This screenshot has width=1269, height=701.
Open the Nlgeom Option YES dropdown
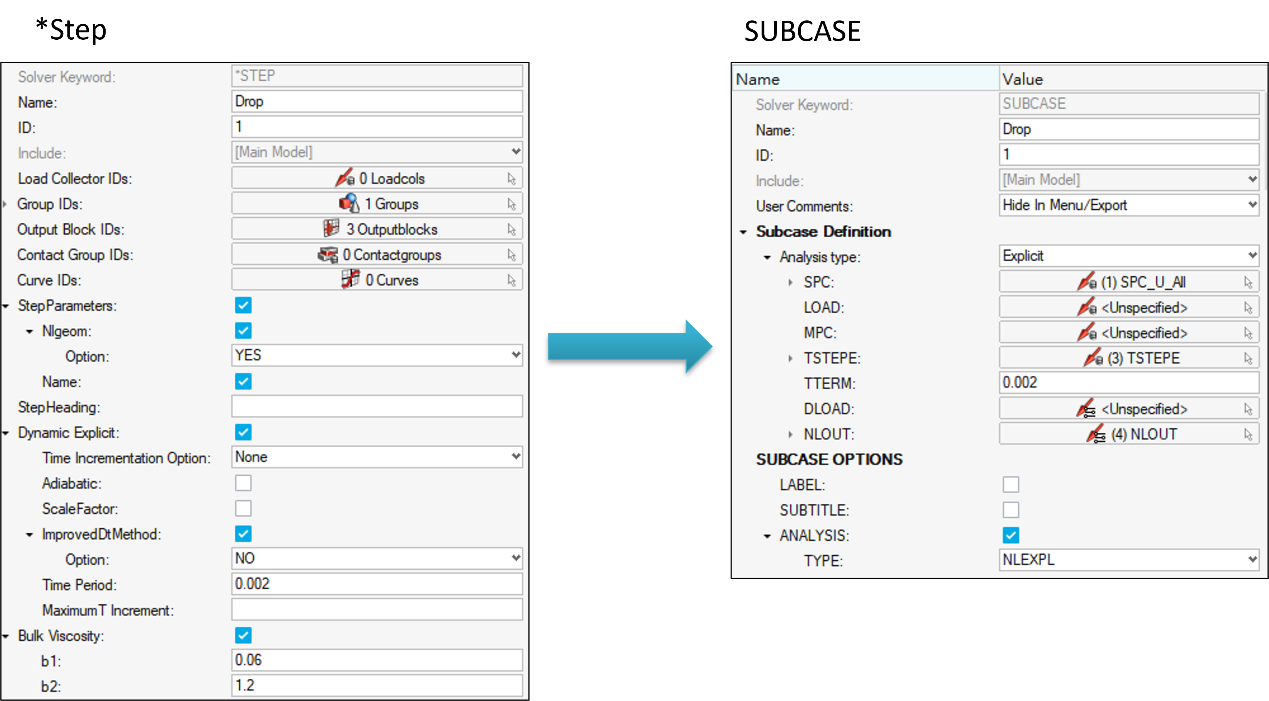click(377, 355)
